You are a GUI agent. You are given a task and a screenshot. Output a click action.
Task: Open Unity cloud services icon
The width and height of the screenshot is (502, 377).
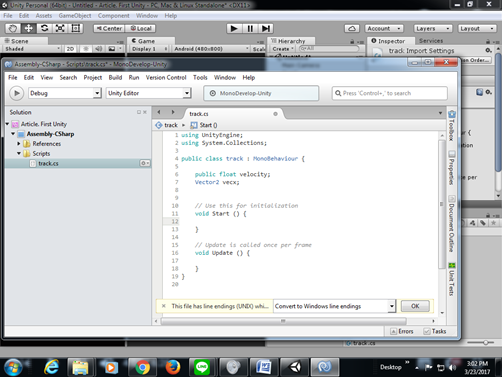coord(352,29)
